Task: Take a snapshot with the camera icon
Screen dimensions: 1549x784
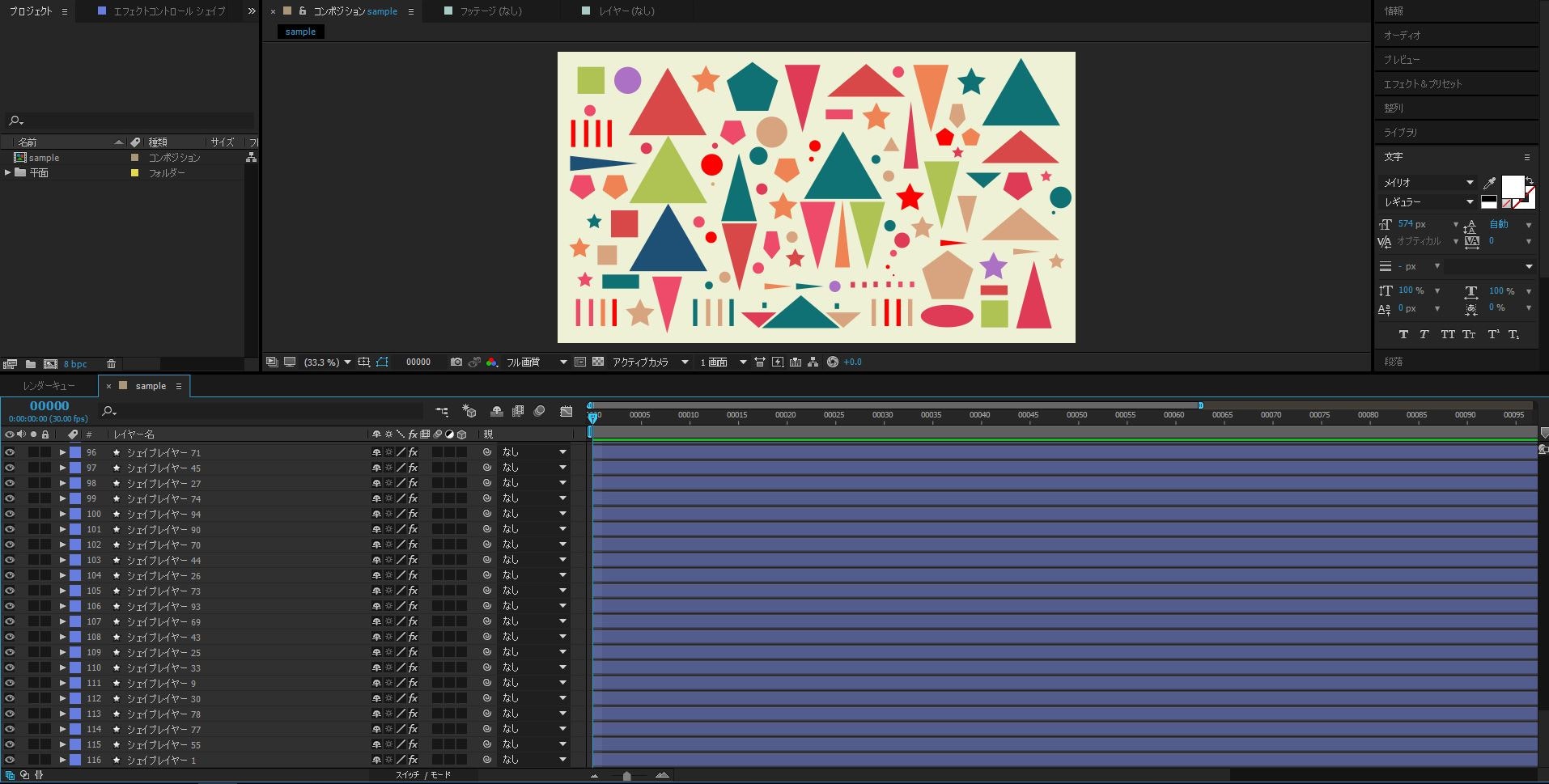Action: (456, 362)
